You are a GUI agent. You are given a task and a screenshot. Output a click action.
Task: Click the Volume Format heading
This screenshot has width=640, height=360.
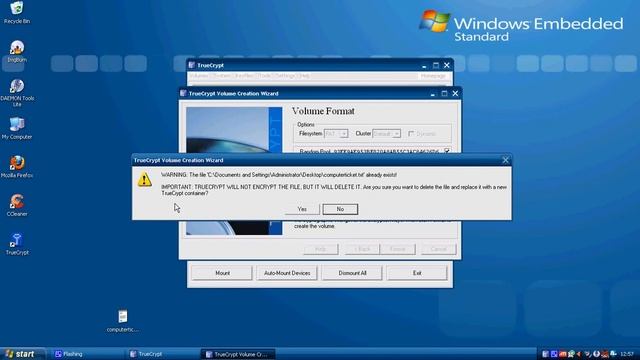(x=323, y=111)
